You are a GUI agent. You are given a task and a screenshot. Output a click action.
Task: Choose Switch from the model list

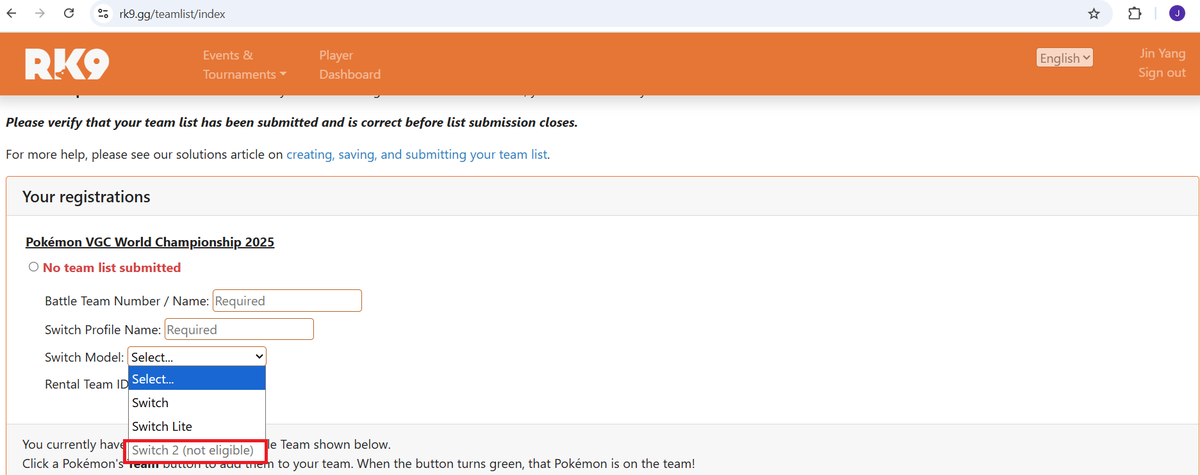click(197, 403)
